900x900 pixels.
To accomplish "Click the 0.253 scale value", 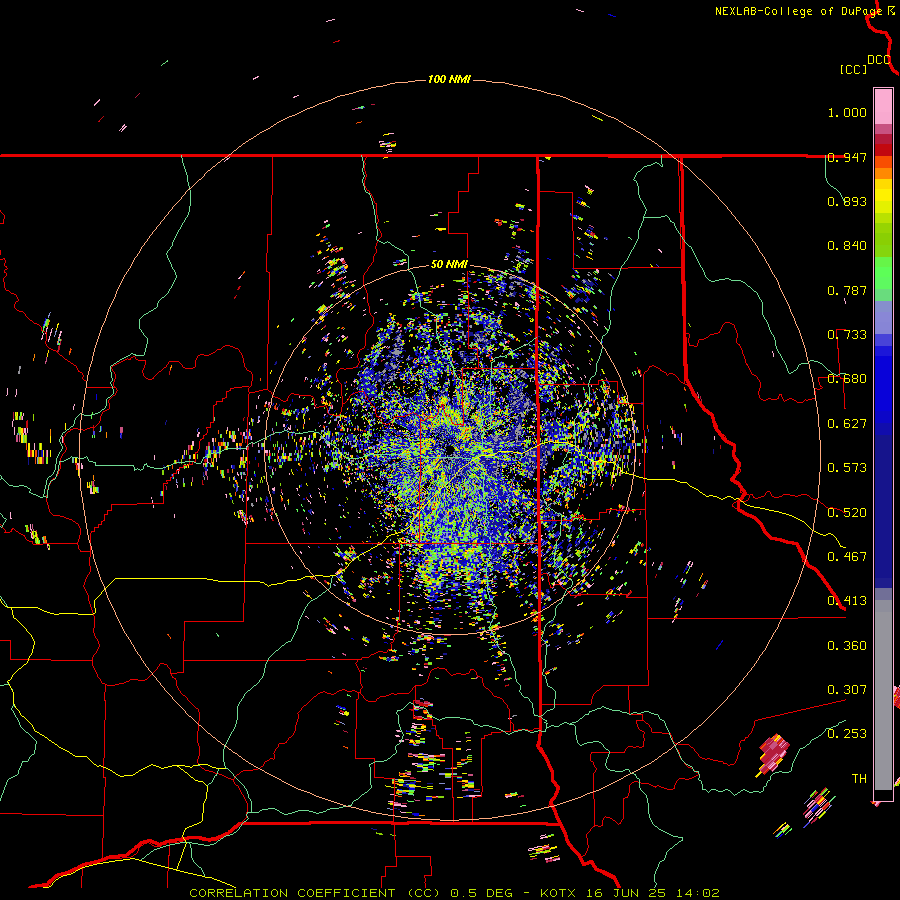I will [x=847, y=734].
